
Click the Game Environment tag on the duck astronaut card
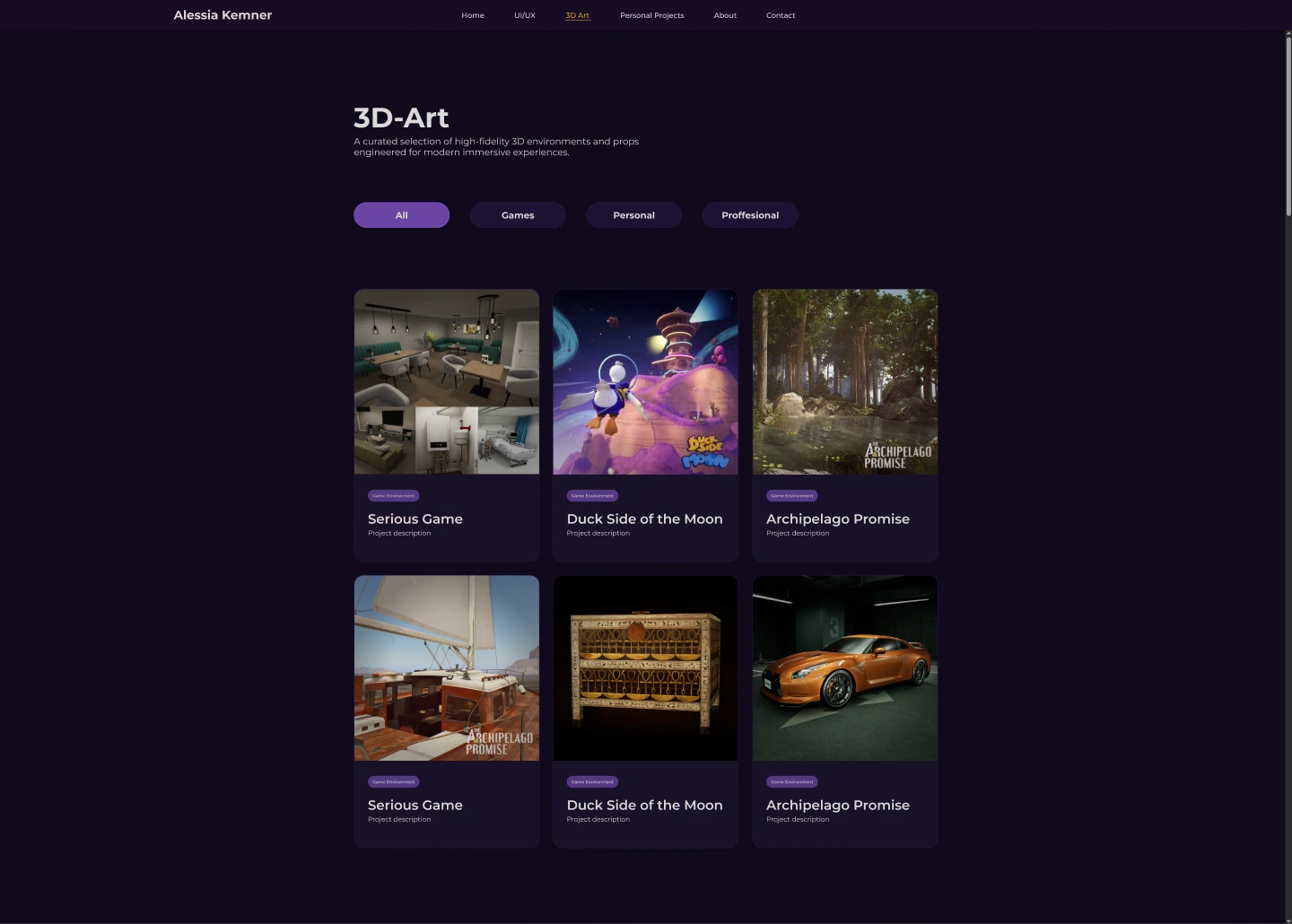pos(593,495)
